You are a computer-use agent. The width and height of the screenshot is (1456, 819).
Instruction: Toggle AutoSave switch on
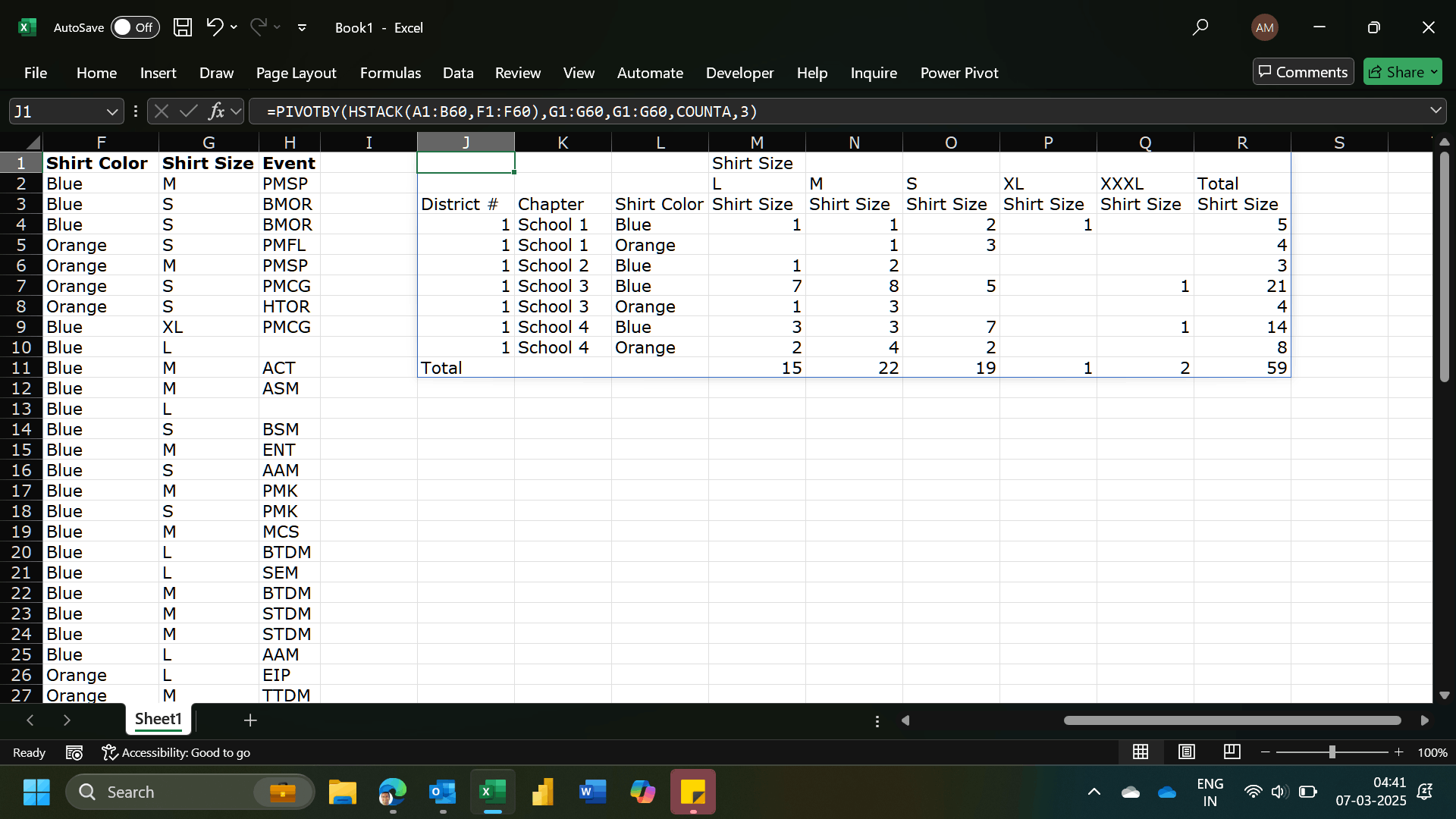tap(135, 27)
